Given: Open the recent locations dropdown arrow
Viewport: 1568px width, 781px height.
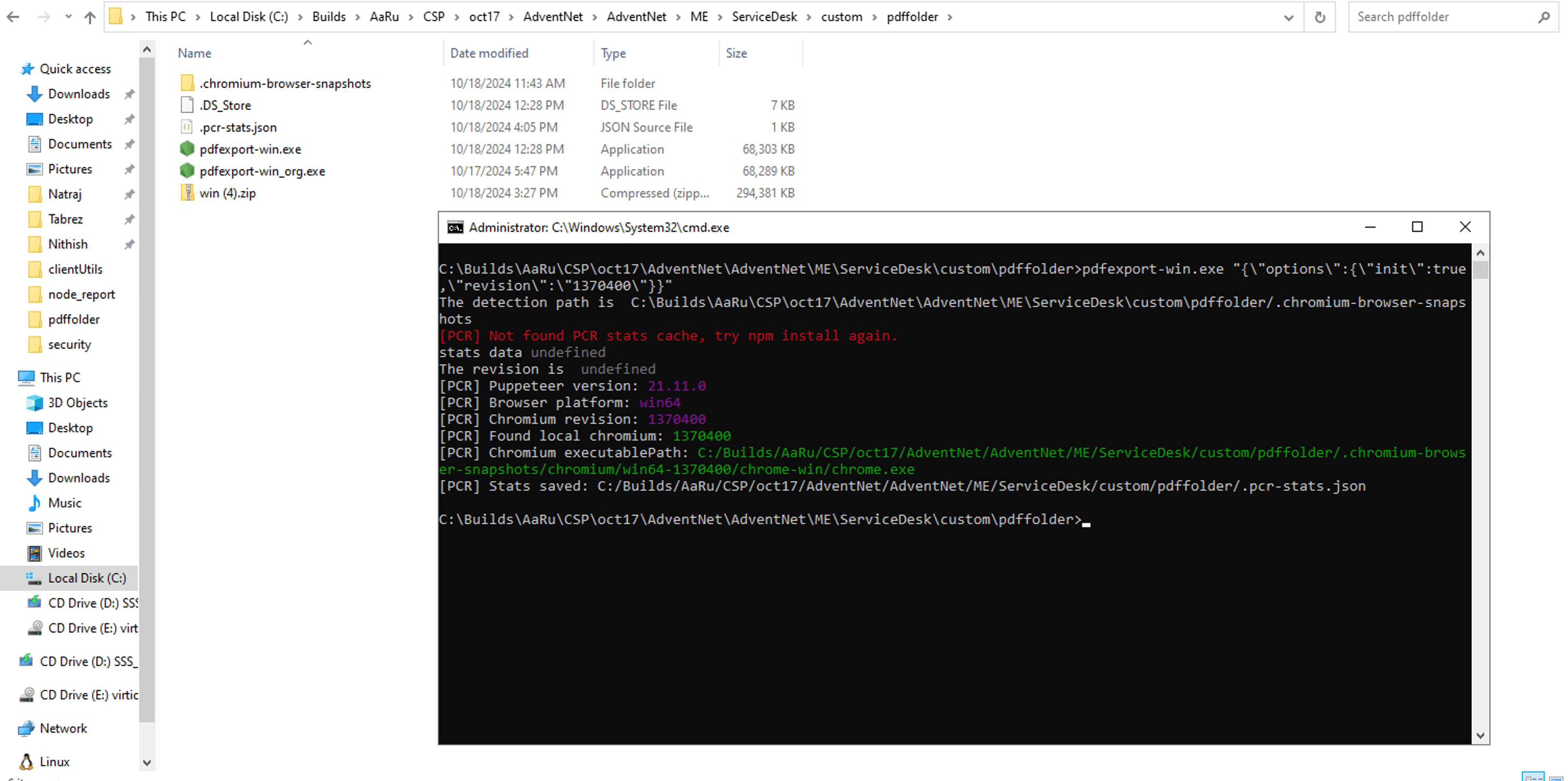Looking at the screenshot, I should click(68, 17).
